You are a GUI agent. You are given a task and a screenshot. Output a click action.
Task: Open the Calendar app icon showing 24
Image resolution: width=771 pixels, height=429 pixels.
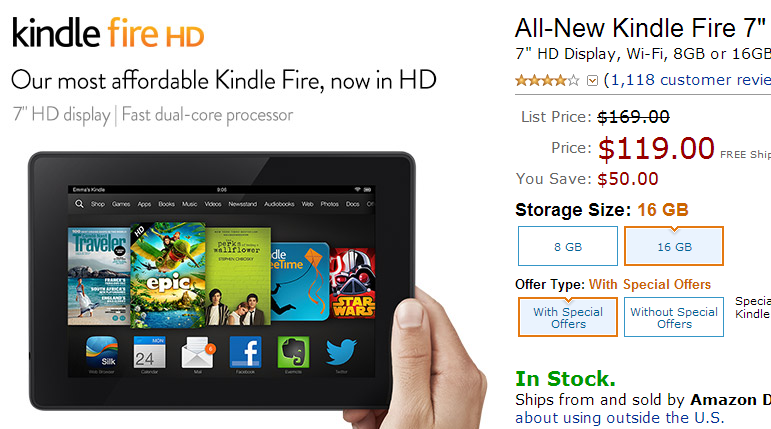pyautogui.click(x=149, y=352)
